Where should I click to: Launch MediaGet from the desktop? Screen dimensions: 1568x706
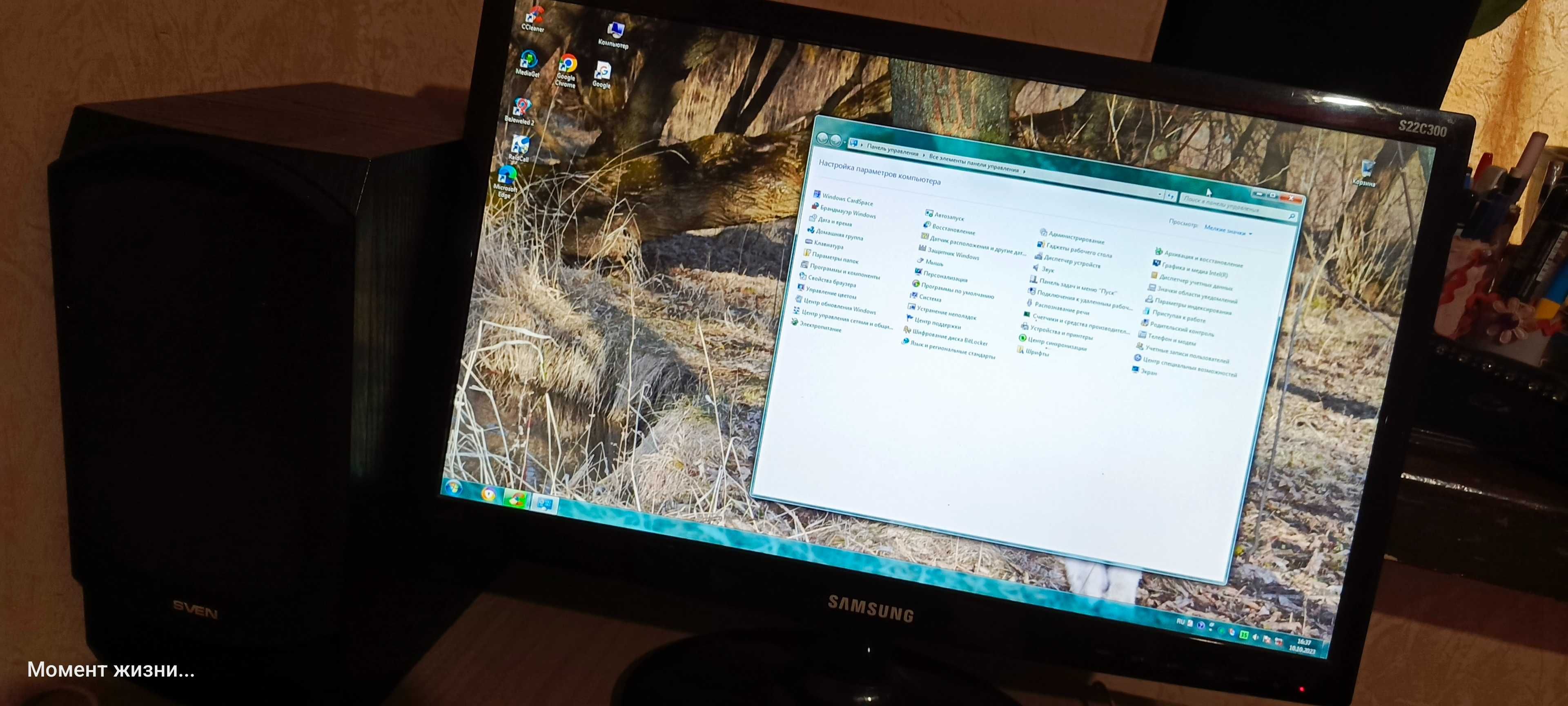click(x=528, y=63)
